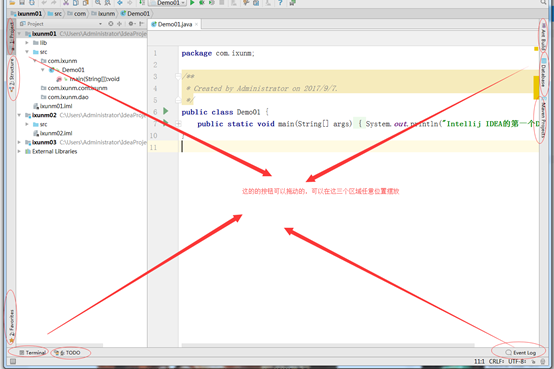Open the Terminal tool window

[x=32, y=352]
